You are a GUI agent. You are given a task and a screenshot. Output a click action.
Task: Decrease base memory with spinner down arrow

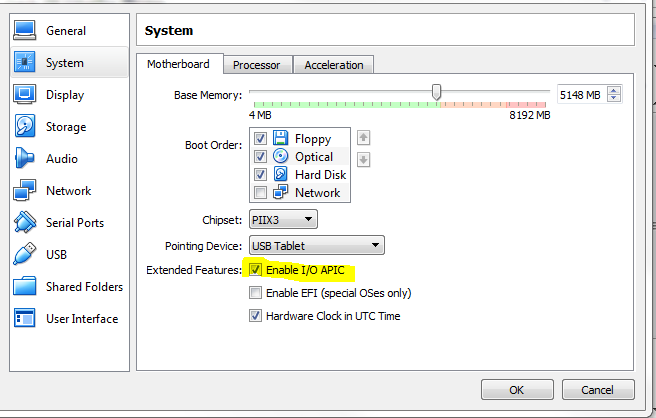614,98
